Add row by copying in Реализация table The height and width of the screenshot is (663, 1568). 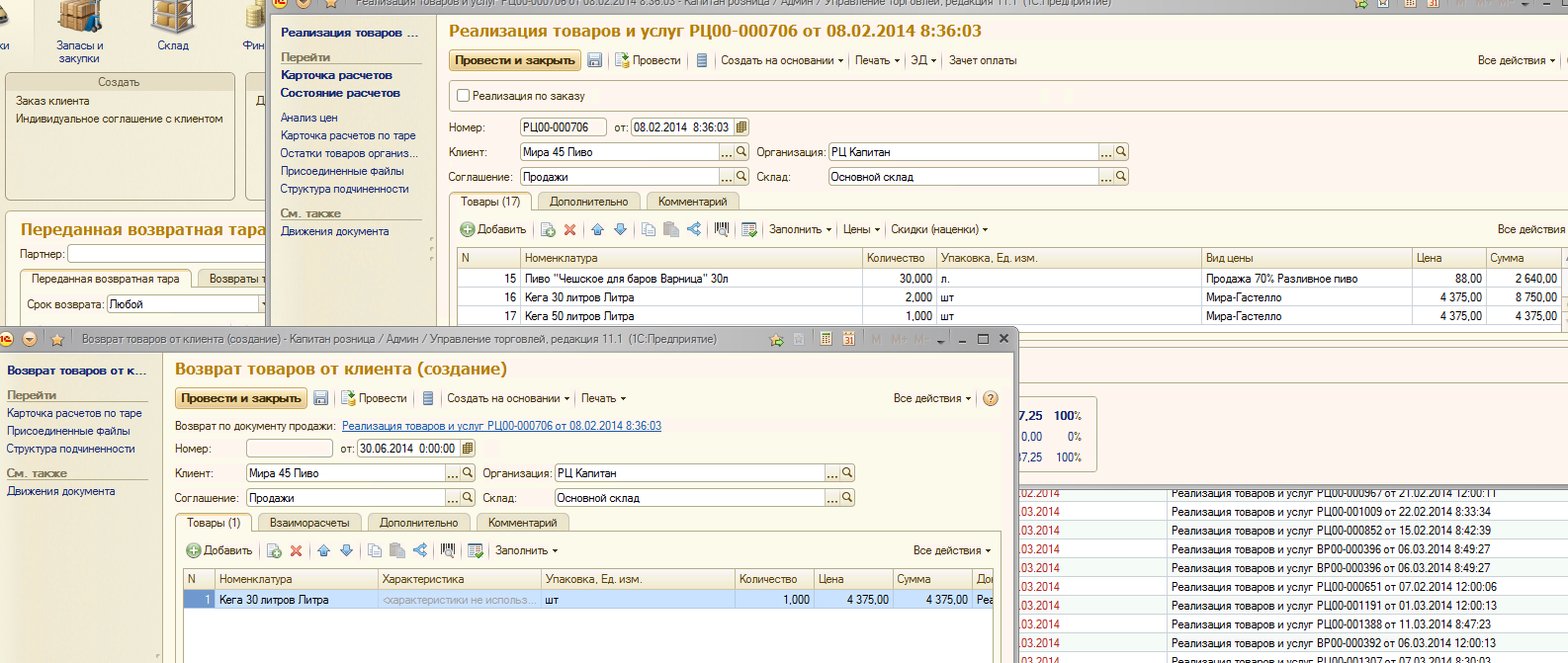click(x=548, y=229)
